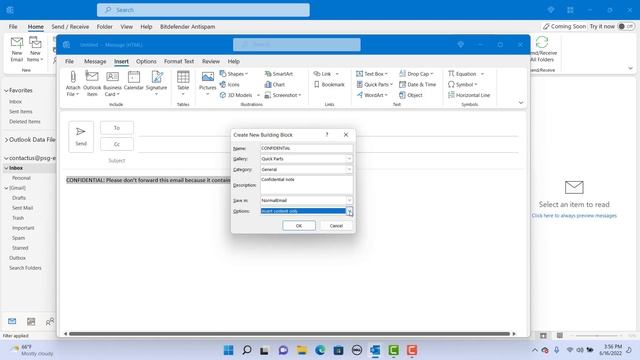Open File Explorer from taskbar

[302, 350]
